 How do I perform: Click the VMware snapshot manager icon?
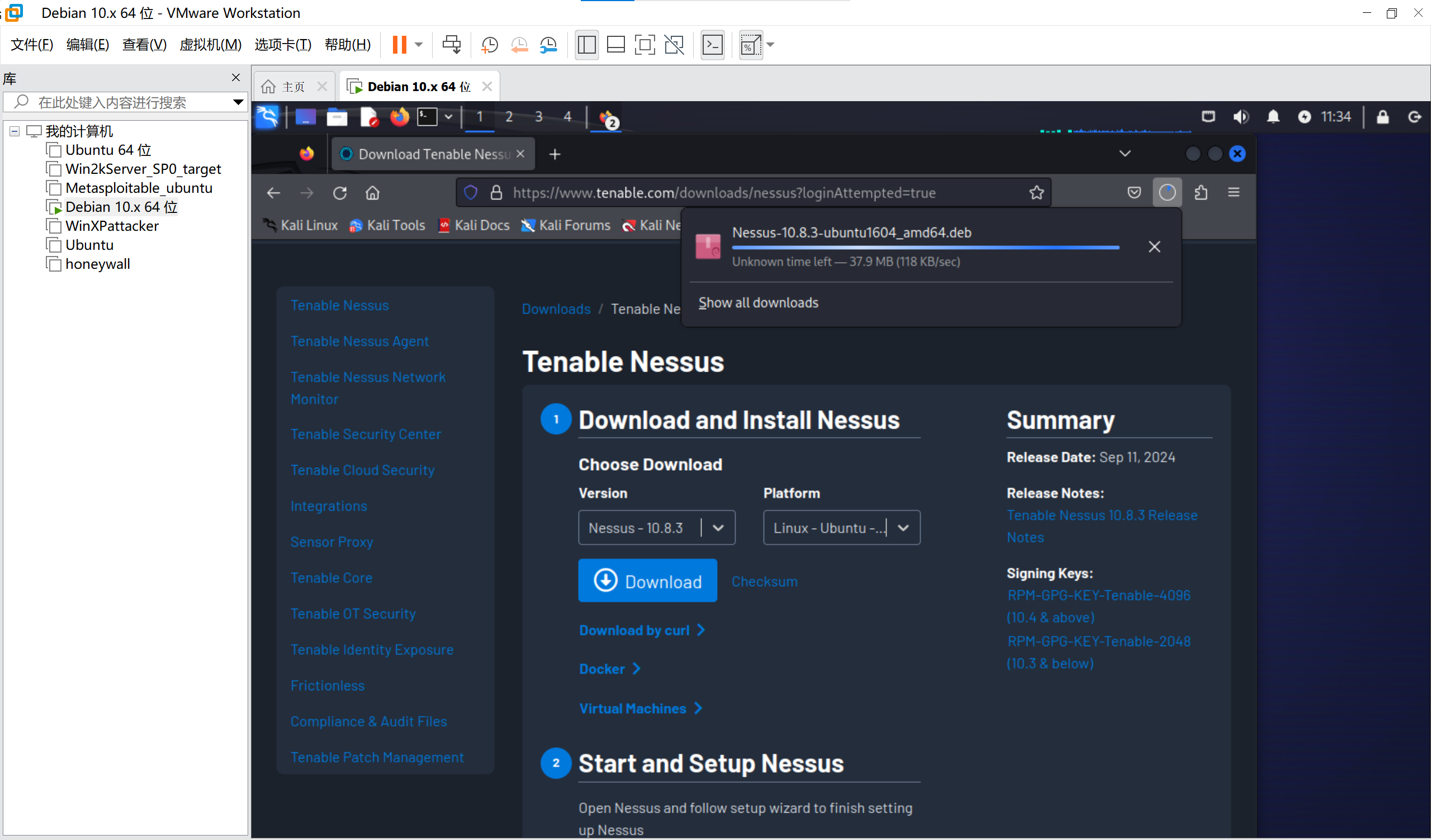pyautogui.click(x=548, y=45)
